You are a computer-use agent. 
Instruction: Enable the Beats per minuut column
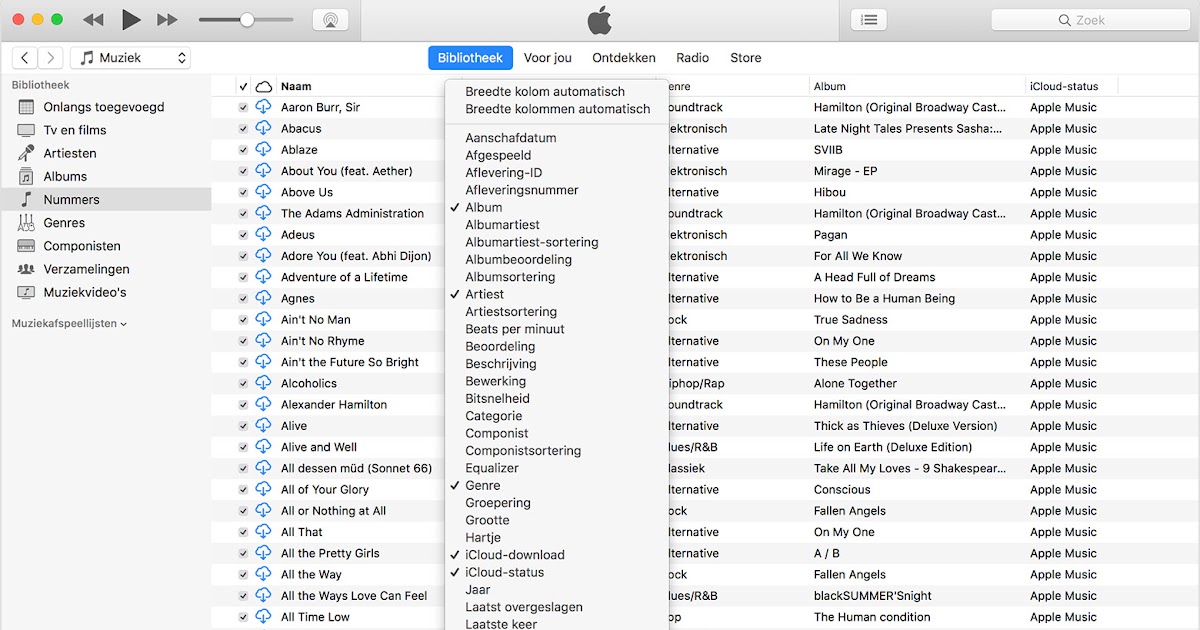coord(515,329)
